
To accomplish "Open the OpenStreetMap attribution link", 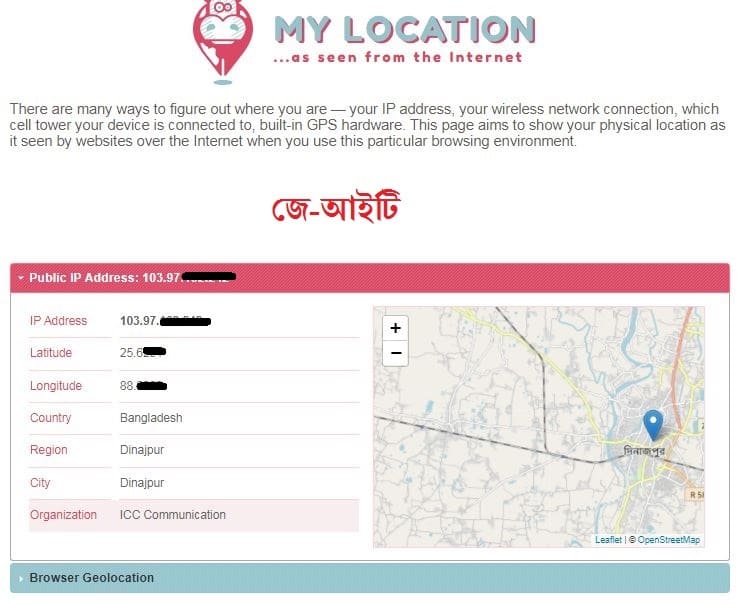I will point(668,540).
